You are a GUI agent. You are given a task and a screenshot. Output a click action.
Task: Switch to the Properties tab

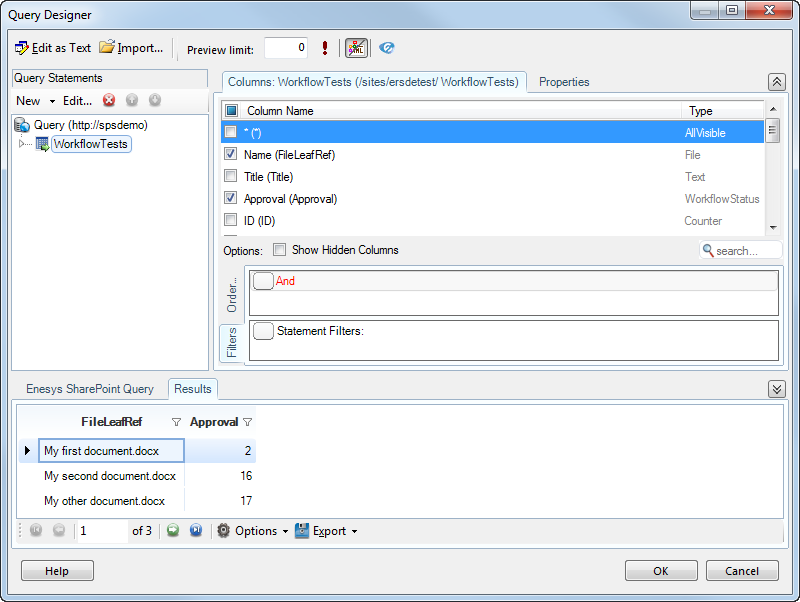click(564, 82)
